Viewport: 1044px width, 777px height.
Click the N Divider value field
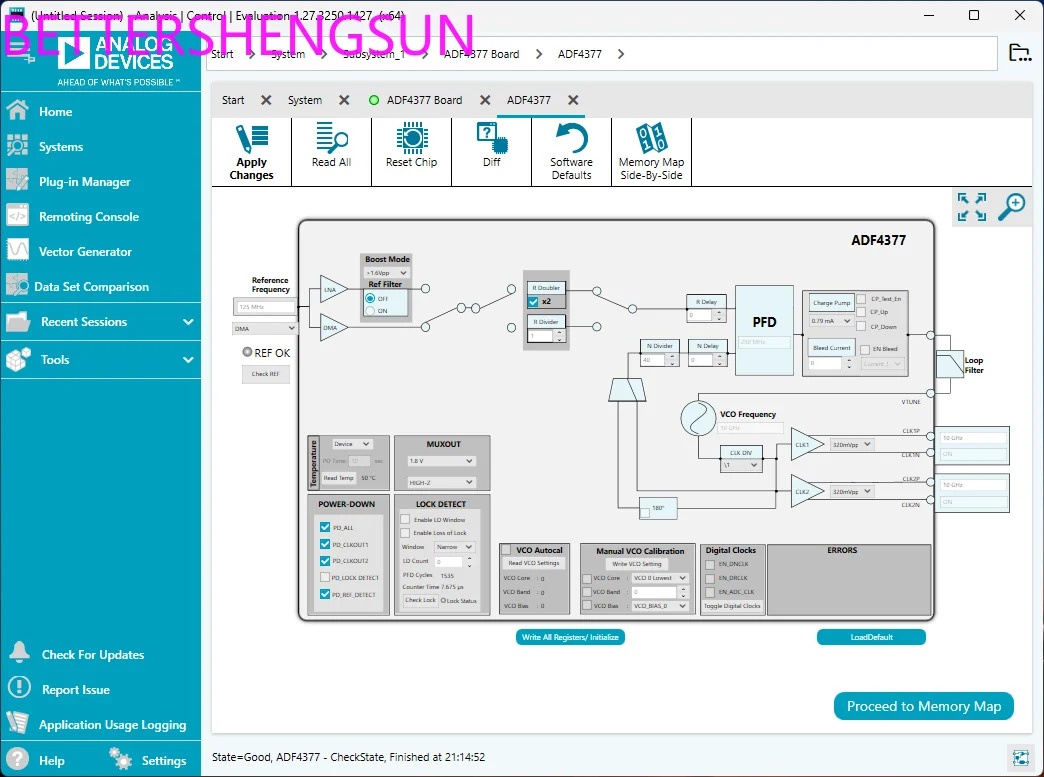pyautogui.click(x=652, y=360)
